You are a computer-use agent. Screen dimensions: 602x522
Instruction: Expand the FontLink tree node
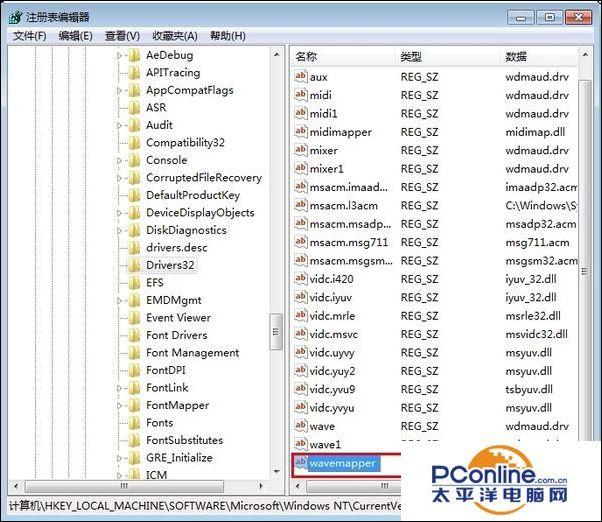click(x=119, y=388)
